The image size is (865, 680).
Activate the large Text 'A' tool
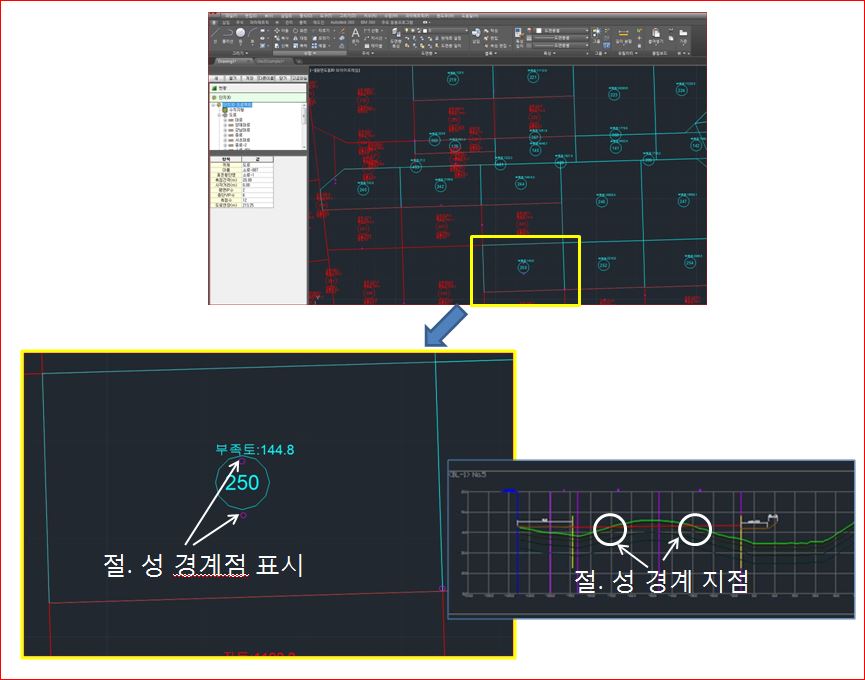(355, 34)
